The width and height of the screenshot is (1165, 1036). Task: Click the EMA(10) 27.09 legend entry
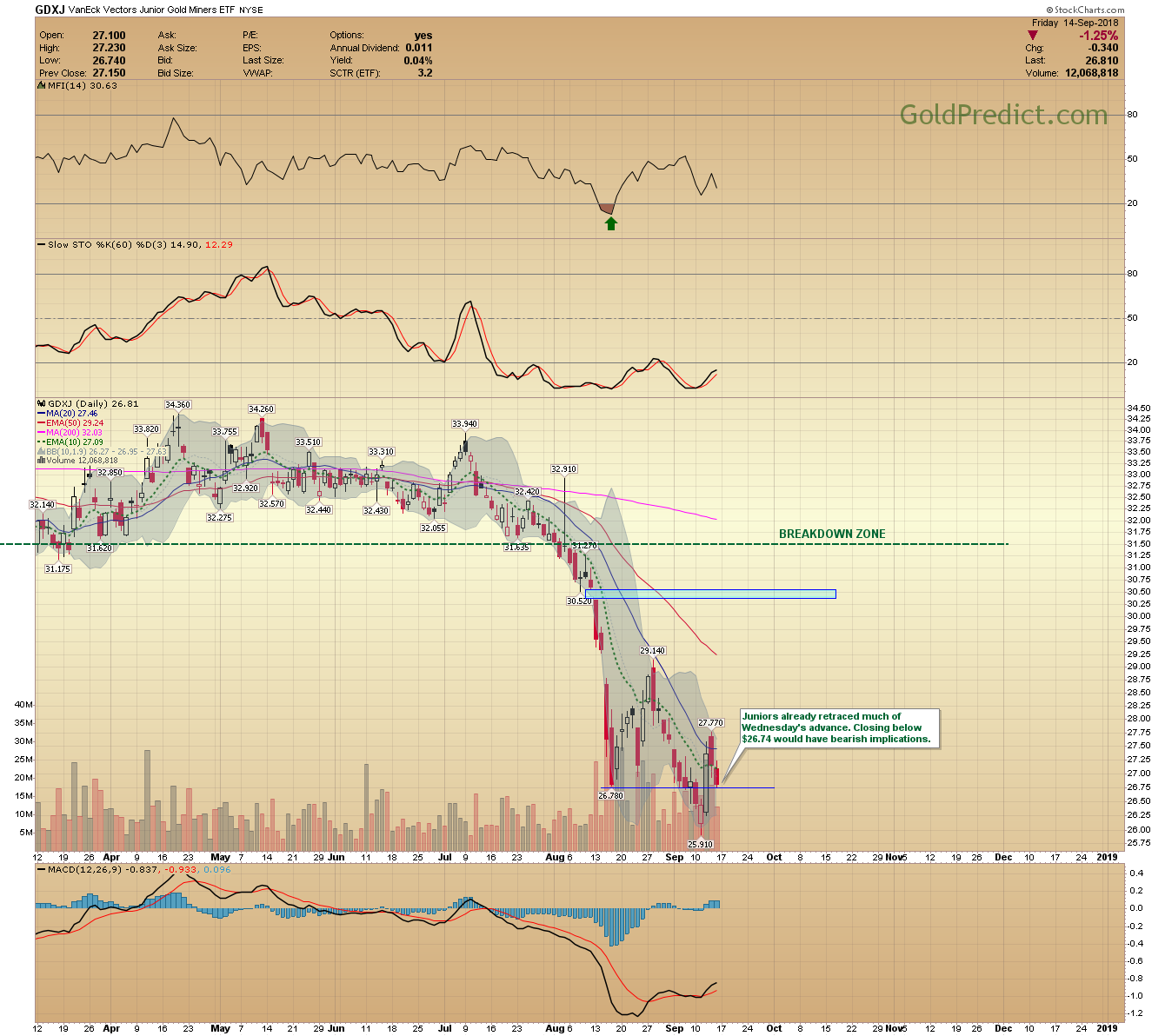[x=75, y=442]
